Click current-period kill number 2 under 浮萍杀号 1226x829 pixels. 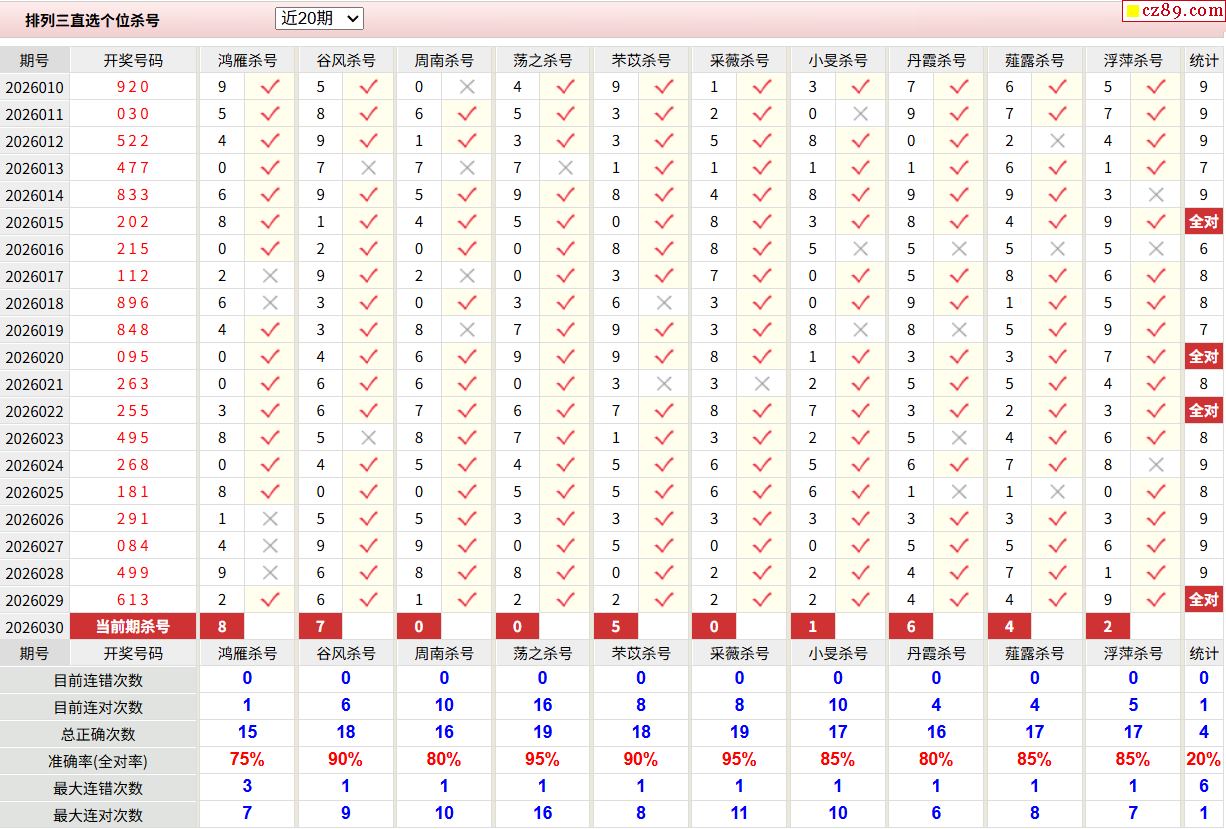click(x=1108, y=627)
